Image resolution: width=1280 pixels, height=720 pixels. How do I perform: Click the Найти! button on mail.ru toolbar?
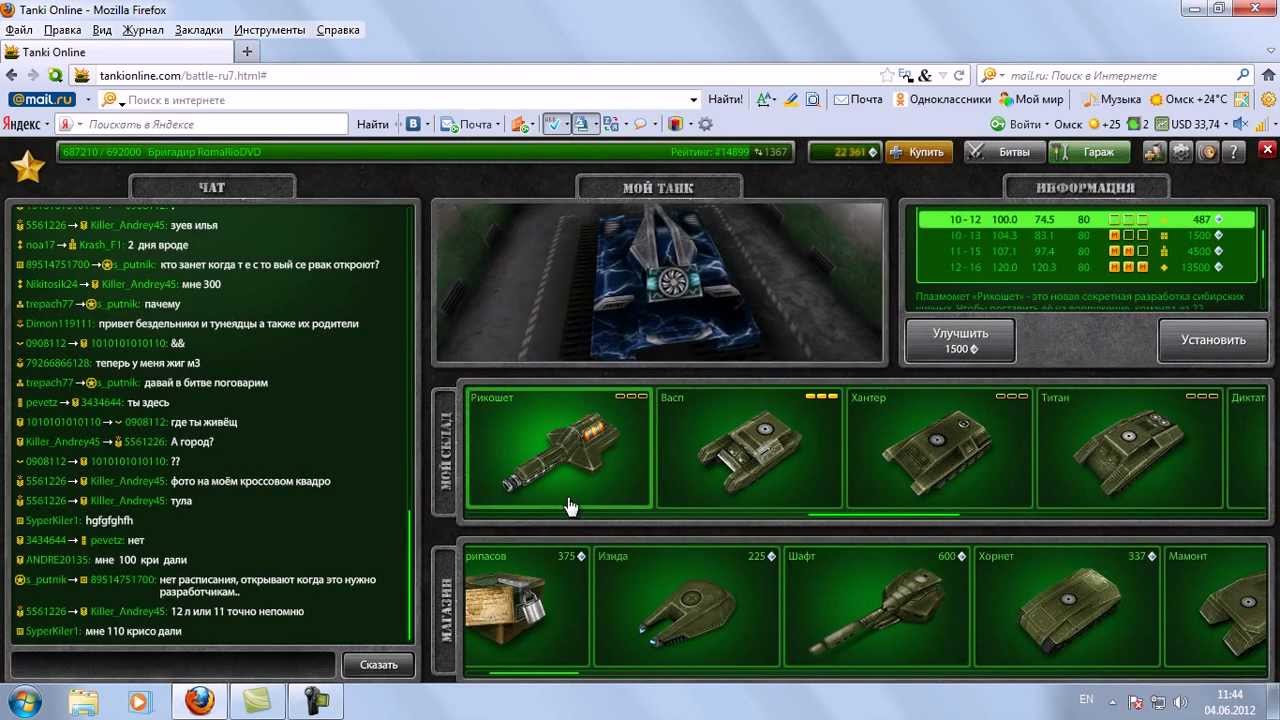pos(725,100)
